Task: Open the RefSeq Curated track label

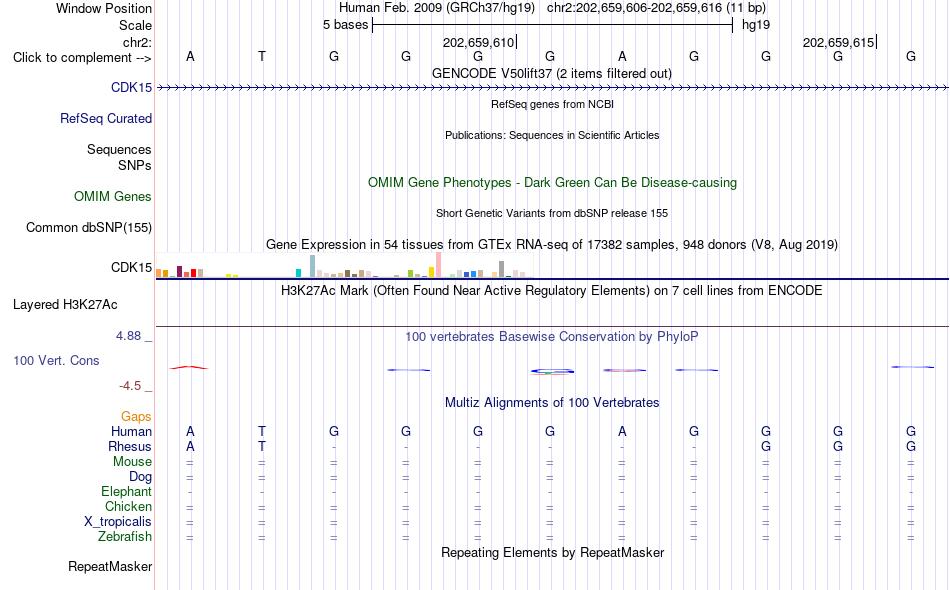Action: (x=105, y=118)
